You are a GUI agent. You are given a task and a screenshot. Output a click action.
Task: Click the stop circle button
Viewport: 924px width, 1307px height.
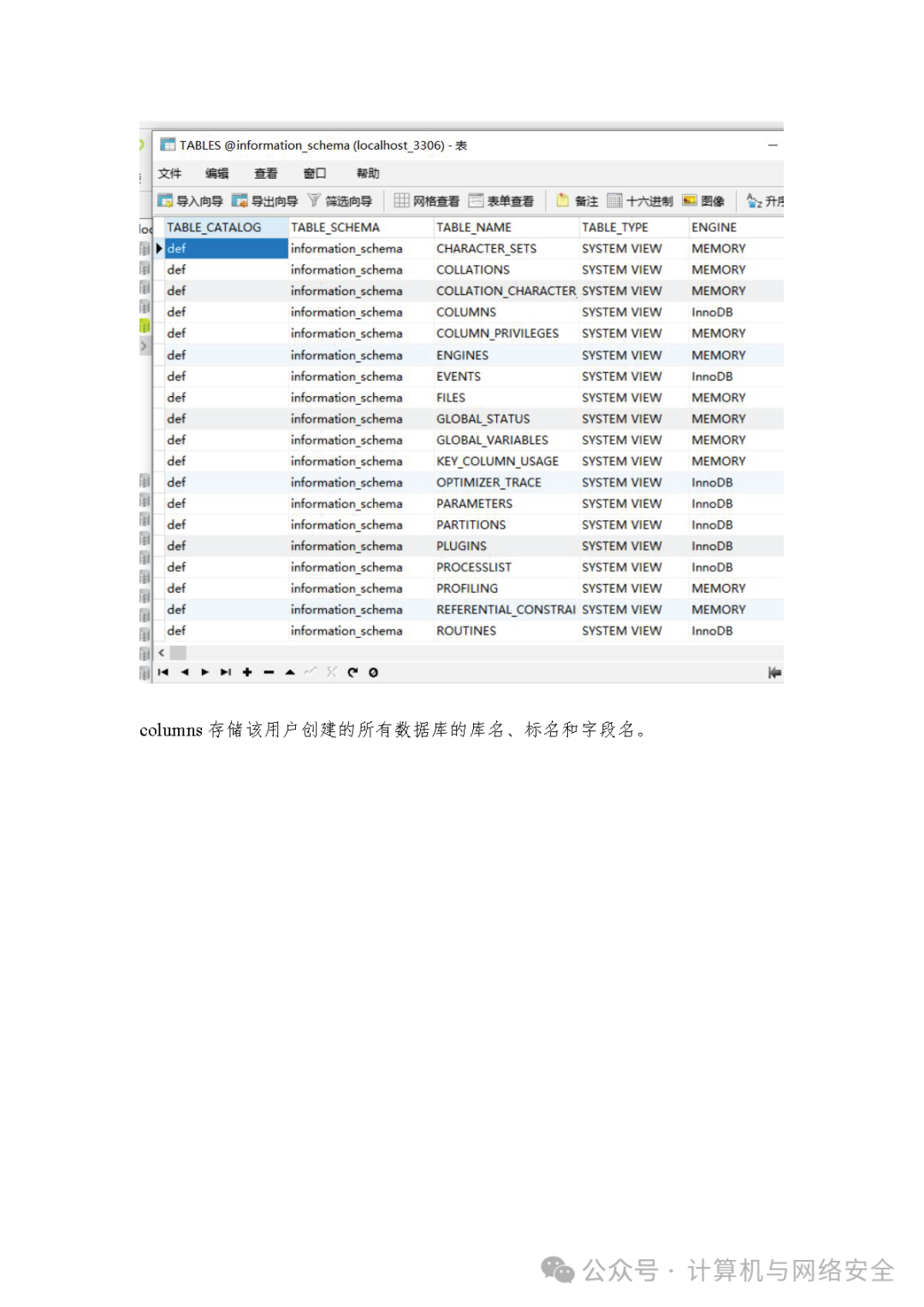click(373, 672)
